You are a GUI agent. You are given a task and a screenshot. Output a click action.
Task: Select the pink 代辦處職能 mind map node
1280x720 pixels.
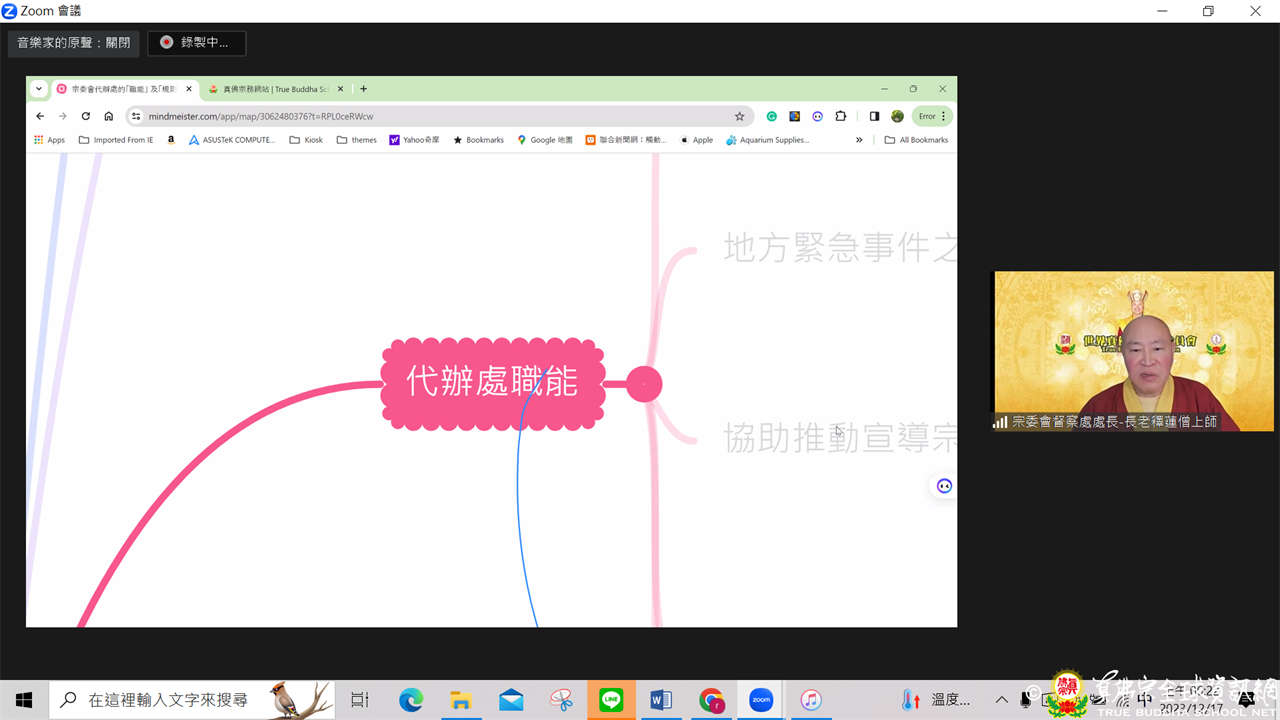(492, 383)
